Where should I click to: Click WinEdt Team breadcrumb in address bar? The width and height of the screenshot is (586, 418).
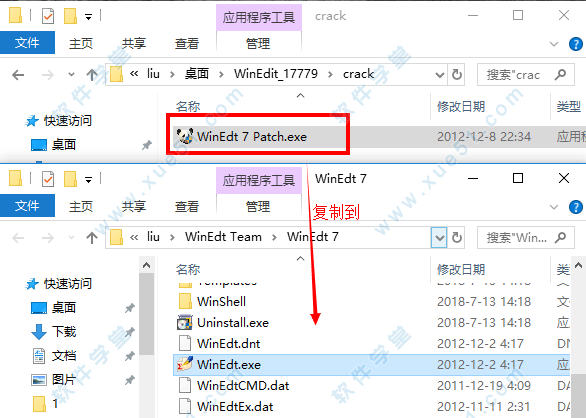[x=223, y=237]
